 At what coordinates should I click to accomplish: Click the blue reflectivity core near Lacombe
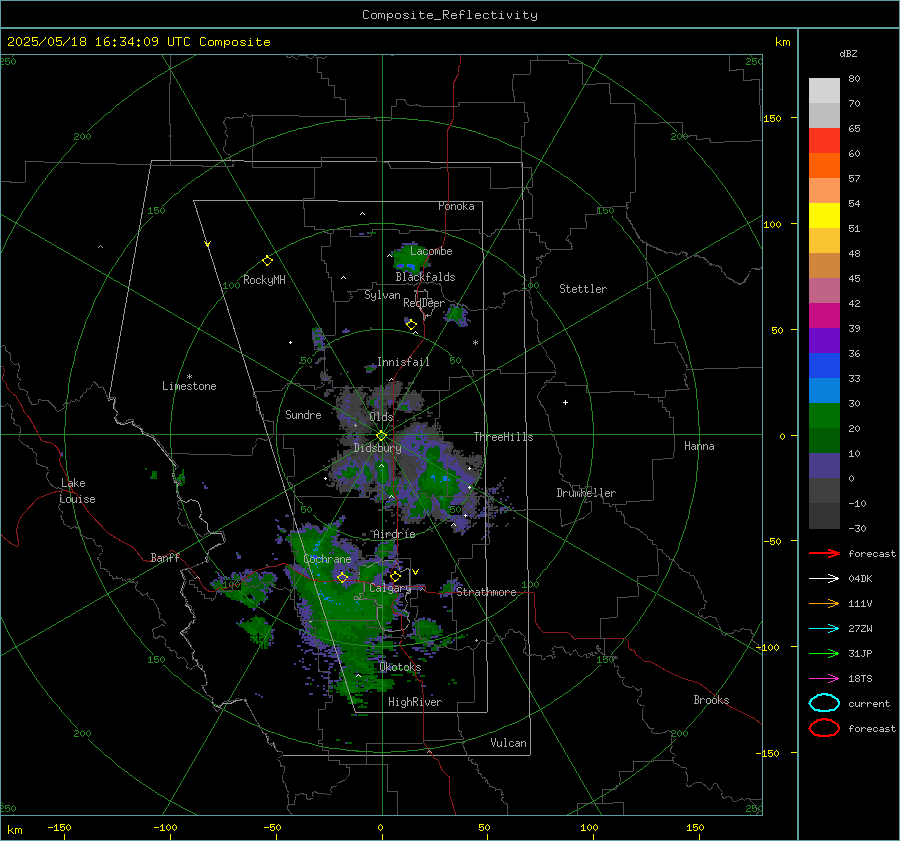[x=406, y=266]
